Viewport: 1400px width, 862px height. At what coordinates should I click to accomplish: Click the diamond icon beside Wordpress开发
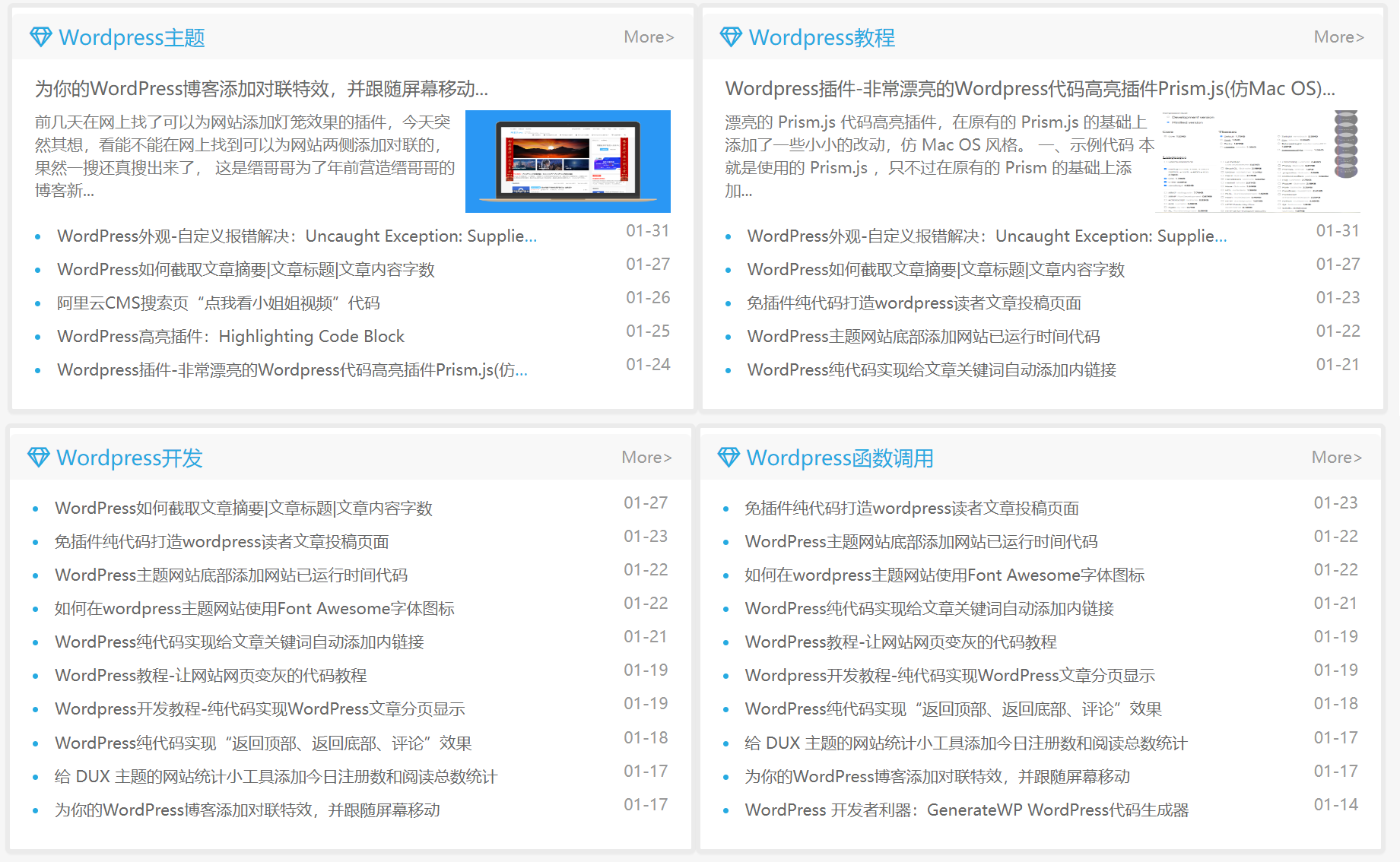pyautogui.click(x=38, y=458)
